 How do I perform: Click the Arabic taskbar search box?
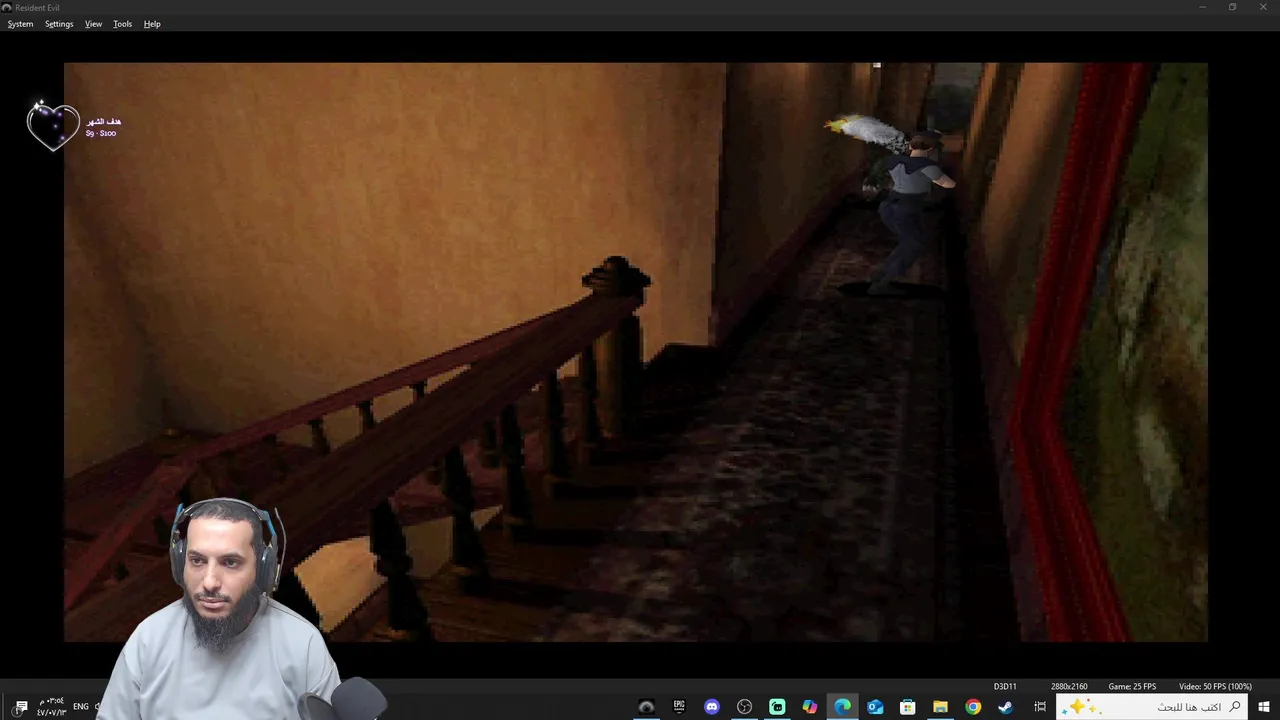pyautogui.click(x=1154, y=707)
